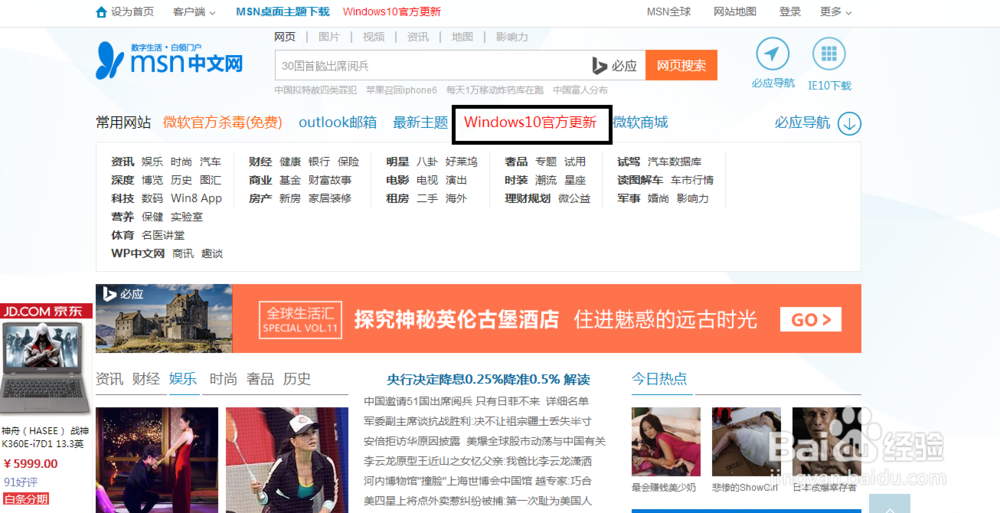Open the IE10下载 grid icon
1000x513 pixels.
(829, 54)
